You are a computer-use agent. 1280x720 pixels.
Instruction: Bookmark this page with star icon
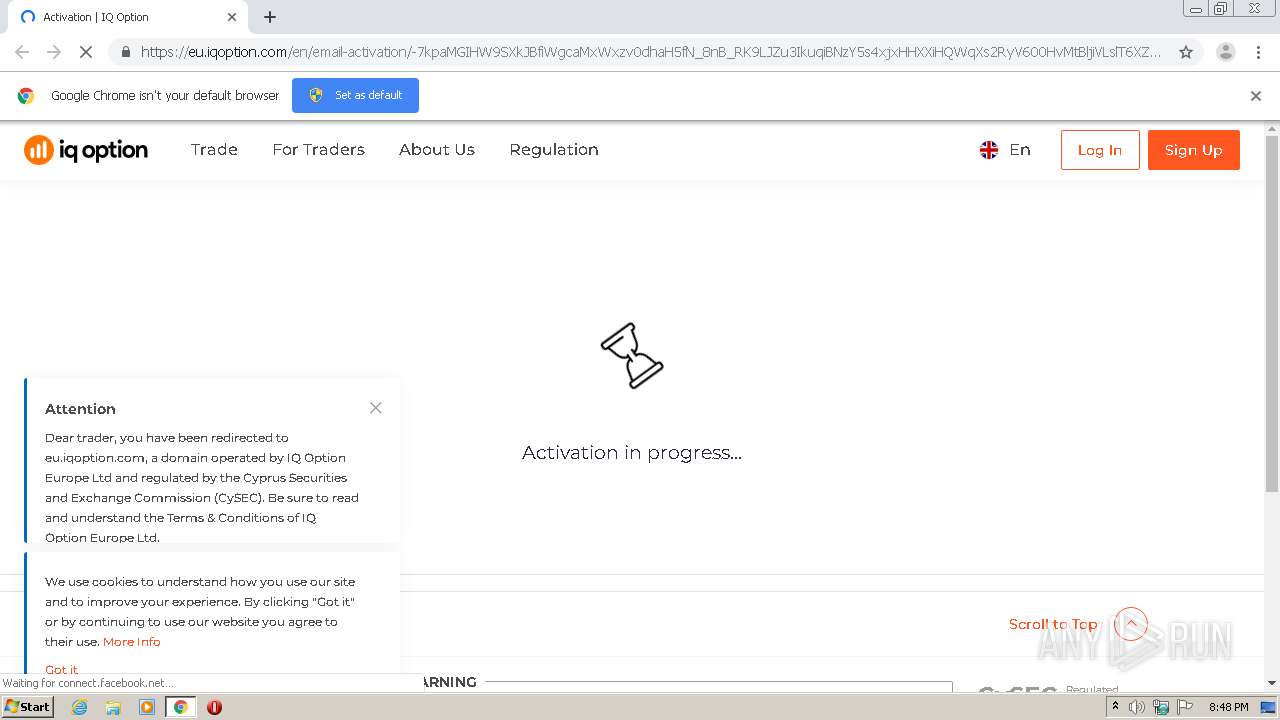click(1186, 52)
